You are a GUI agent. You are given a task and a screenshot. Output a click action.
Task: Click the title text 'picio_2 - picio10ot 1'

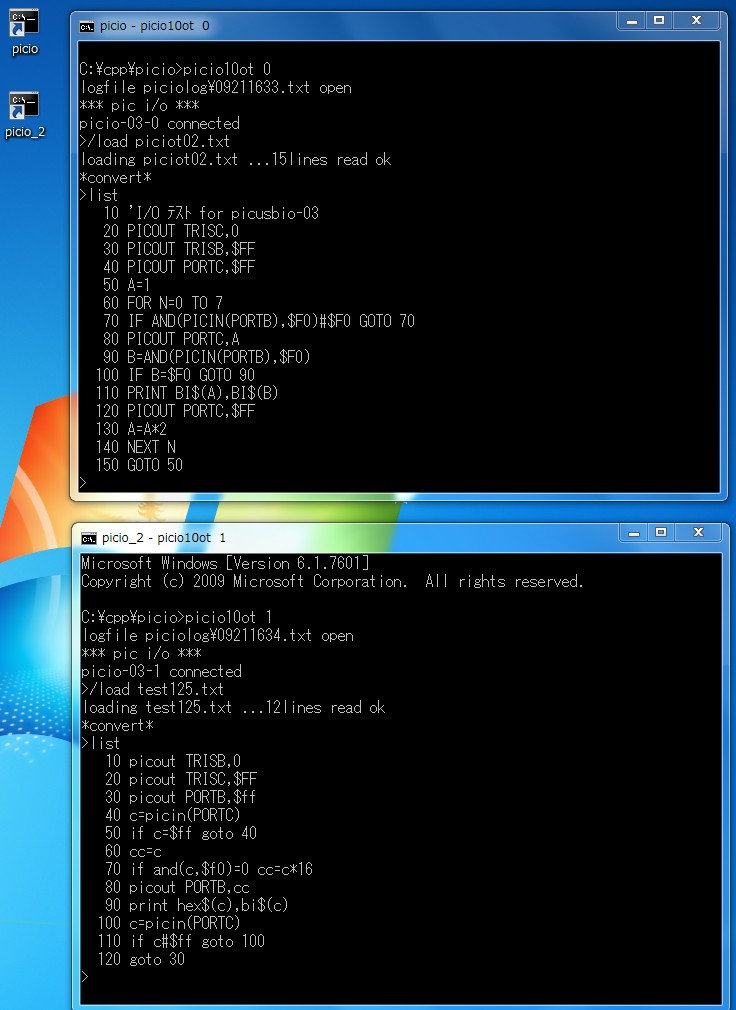(x=164, y=538)
